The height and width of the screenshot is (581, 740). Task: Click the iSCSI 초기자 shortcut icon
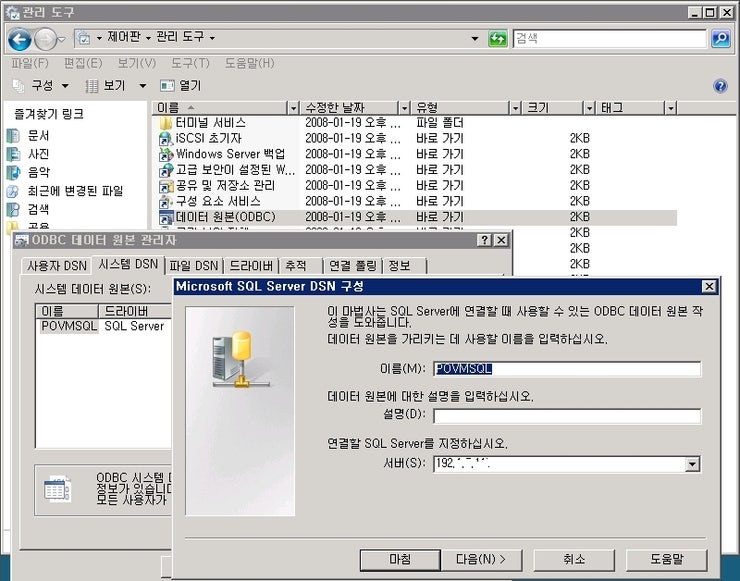click(166, 139)
